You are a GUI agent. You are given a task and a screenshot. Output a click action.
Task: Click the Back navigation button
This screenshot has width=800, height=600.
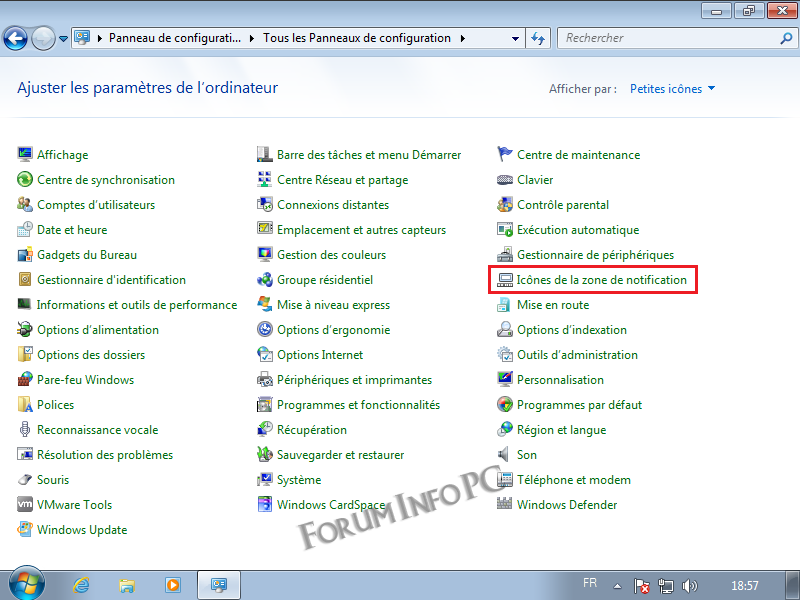(15, 38)
